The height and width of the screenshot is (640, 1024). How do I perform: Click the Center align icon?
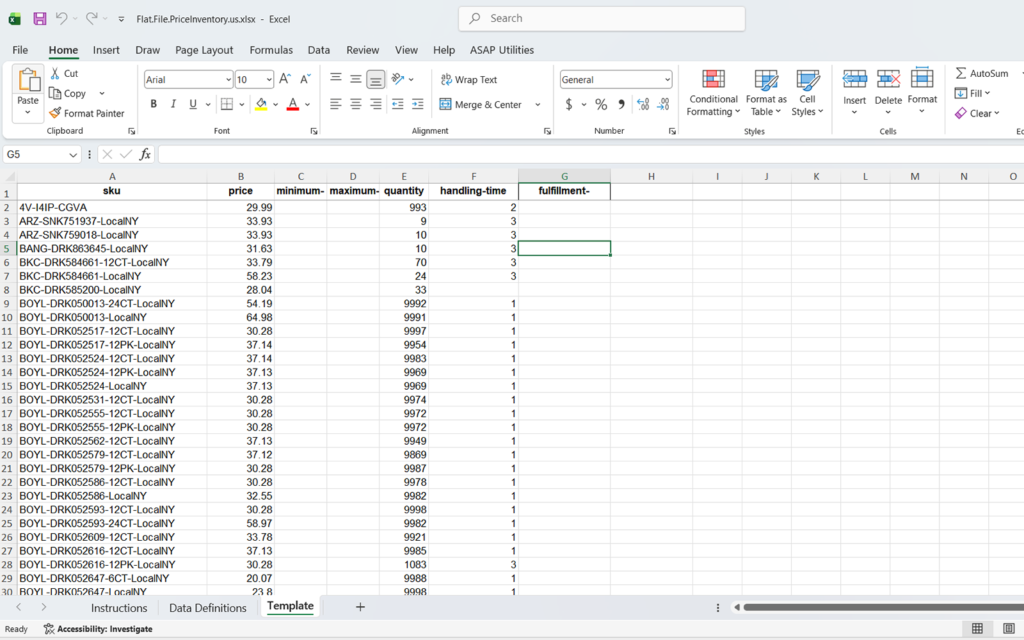pyautogui.click(x=356, y=104)
